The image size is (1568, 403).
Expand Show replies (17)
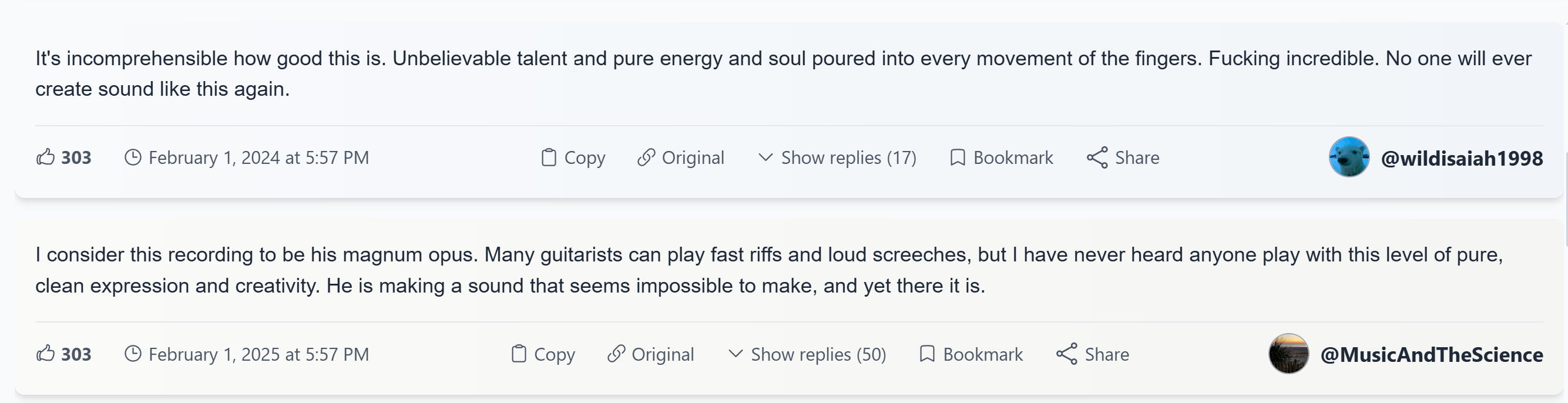[x=848, y=157]
